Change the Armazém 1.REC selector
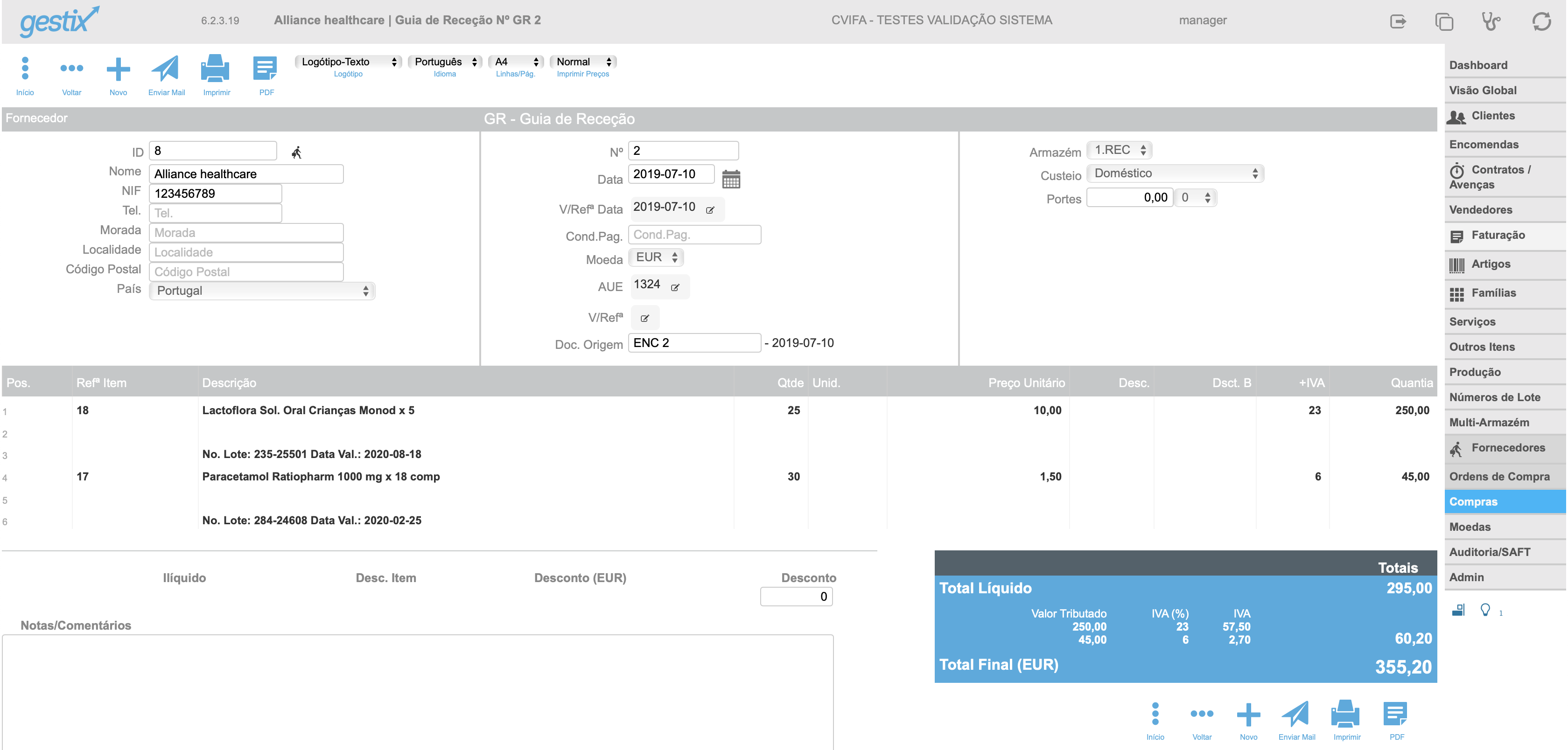 click(x=1119, y=150)
